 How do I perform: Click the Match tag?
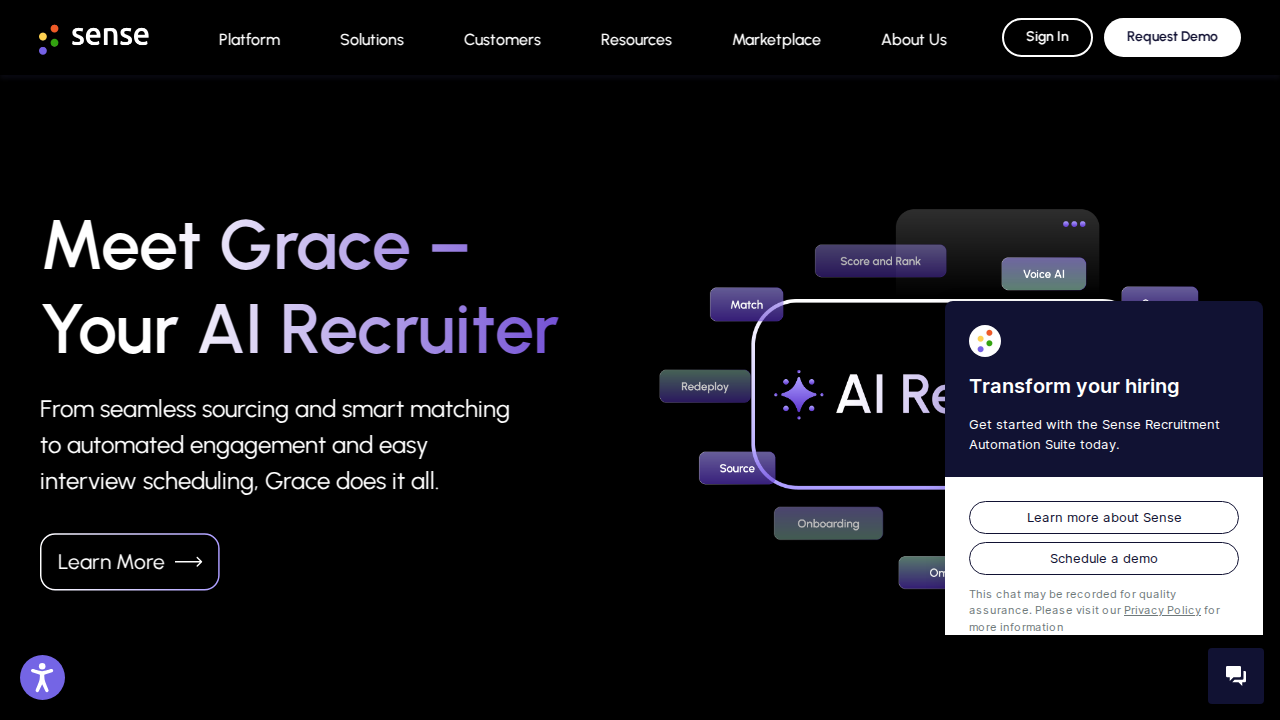[x=747, y=305]
